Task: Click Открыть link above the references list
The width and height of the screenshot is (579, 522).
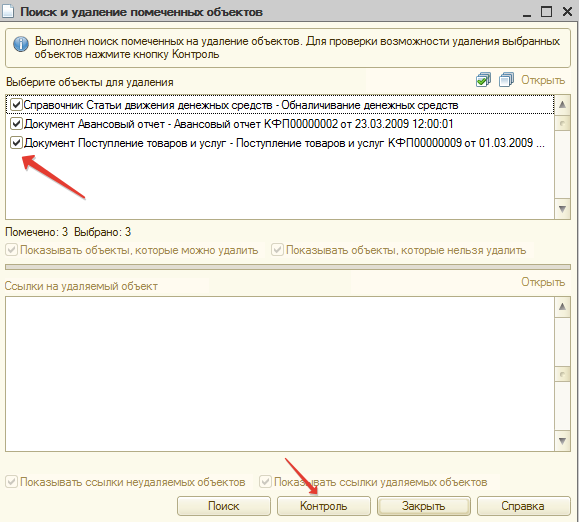Action: [x=543, y=282]
